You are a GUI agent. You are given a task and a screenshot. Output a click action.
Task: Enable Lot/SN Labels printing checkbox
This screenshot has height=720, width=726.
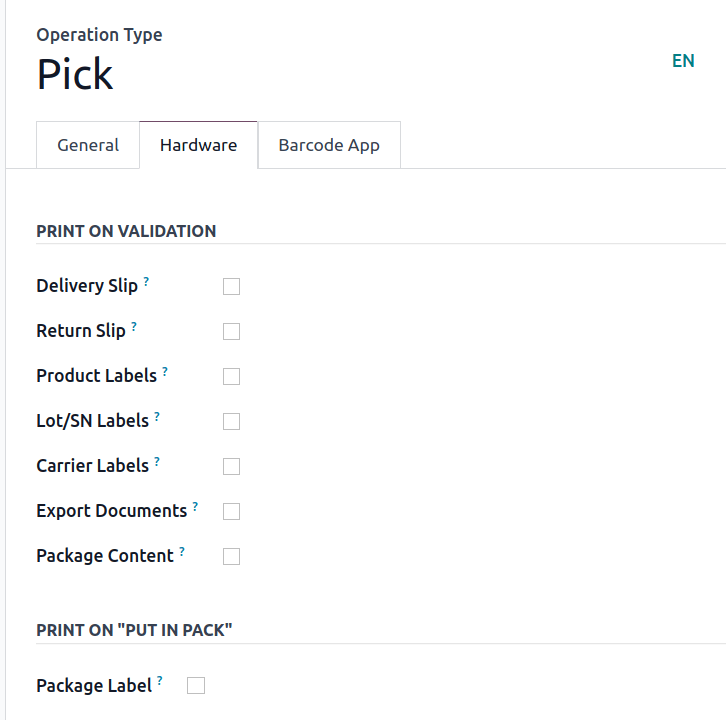pos(232,422)
